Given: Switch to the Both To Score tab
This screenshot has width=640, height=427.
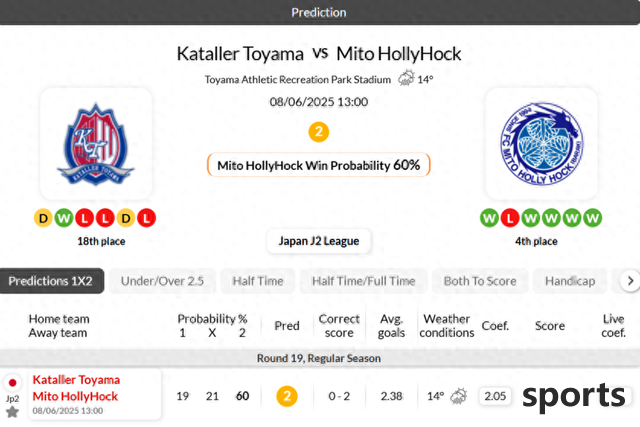Looking at the screenshot, I should (x=480, y=281).
